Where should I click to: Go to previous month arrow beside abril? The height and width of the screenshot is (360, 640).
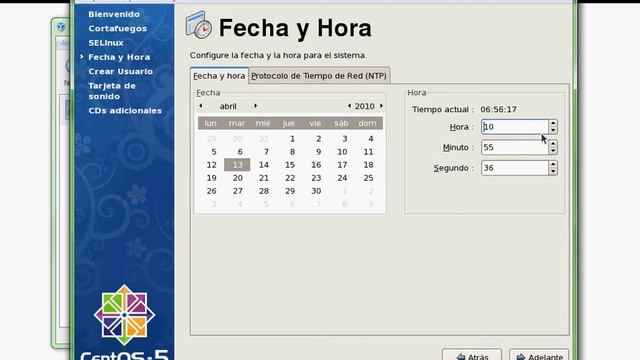tap(200, 106)
